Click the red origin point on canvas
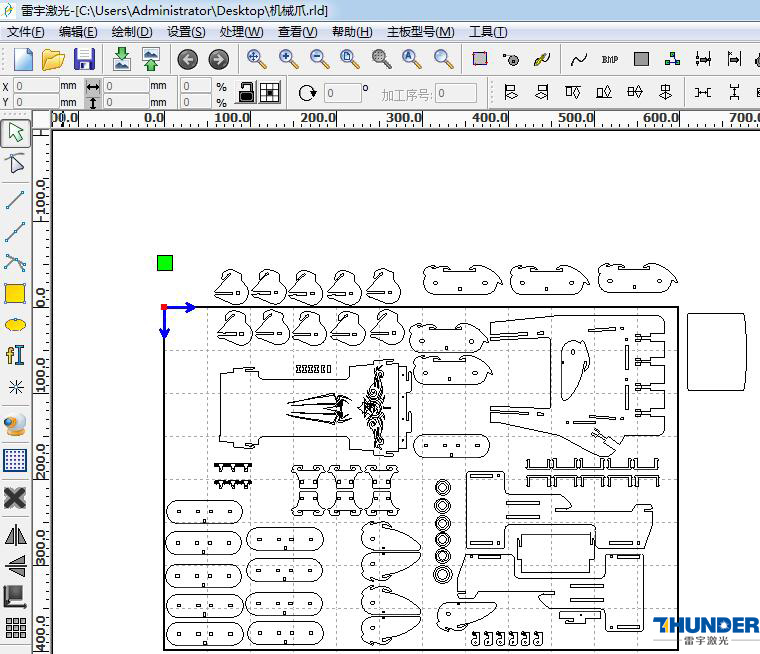The width and height of the screenshot is (760, 654). pyautogui.click(x=164, y=307)
